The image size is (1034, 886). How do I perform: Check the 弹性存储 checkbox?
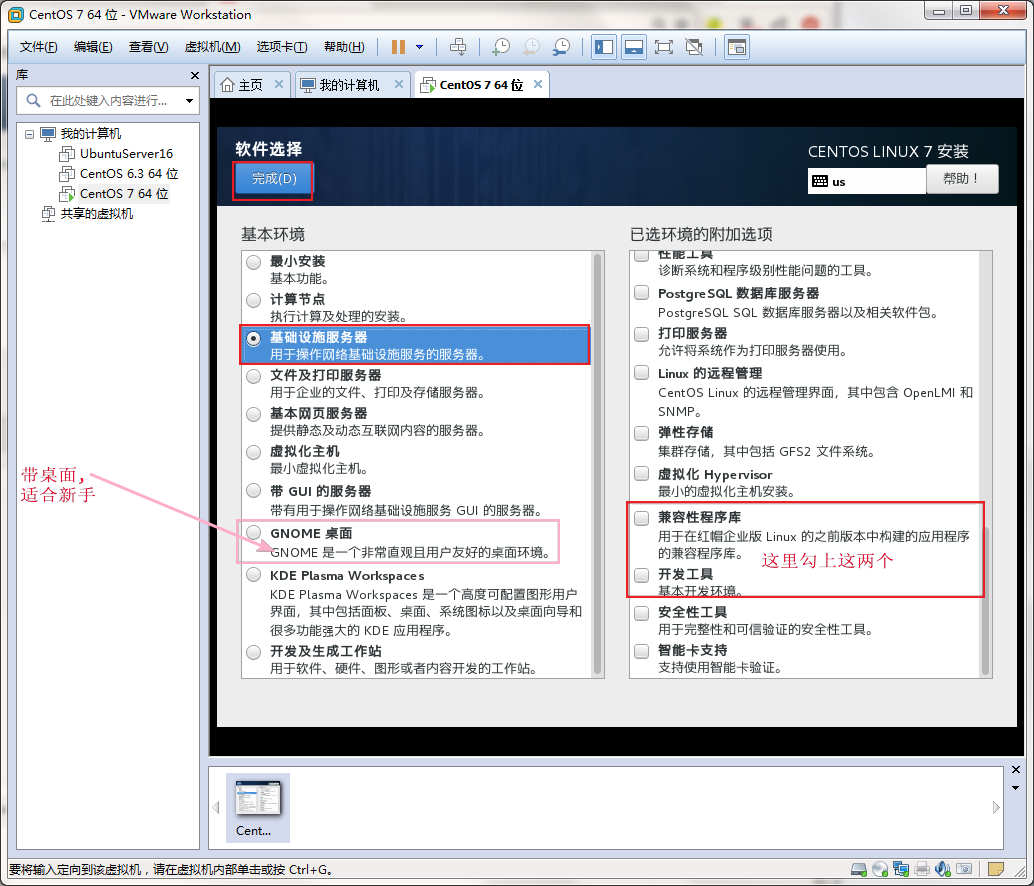pyautogui.click(x=642, y=433)
